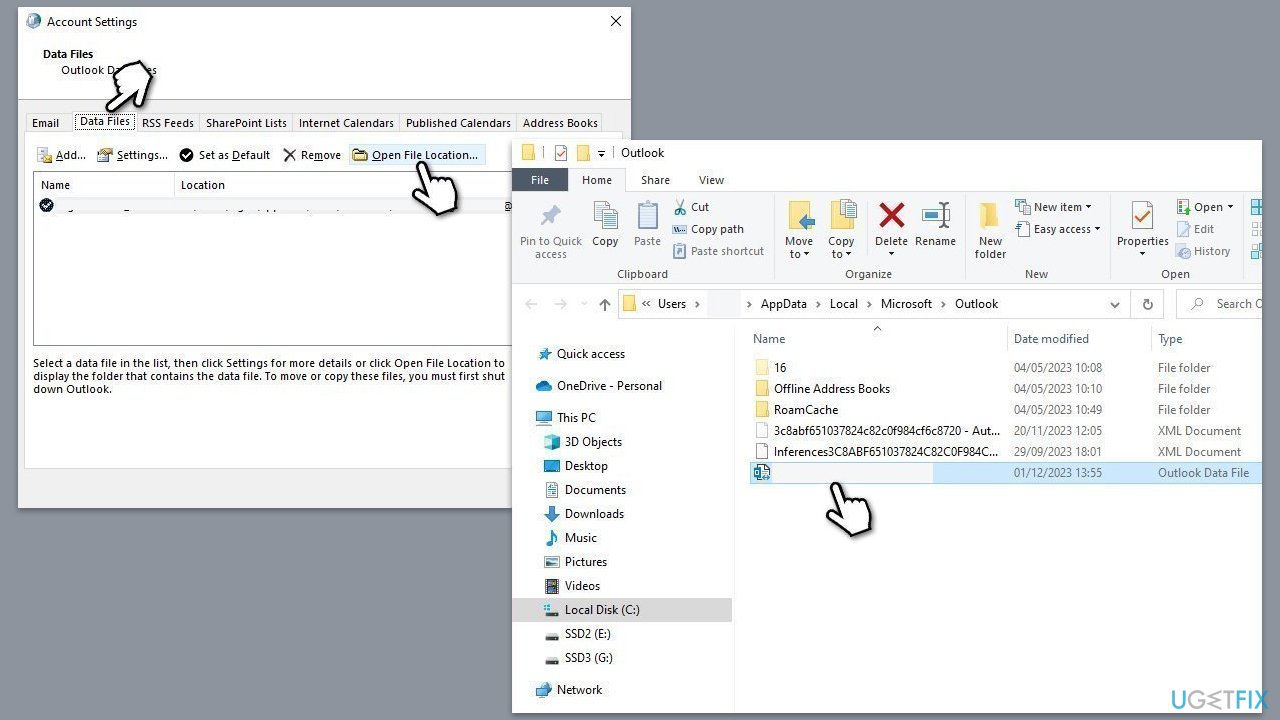
Task: Create a New folder from ribbon
Action: (990, 230)
